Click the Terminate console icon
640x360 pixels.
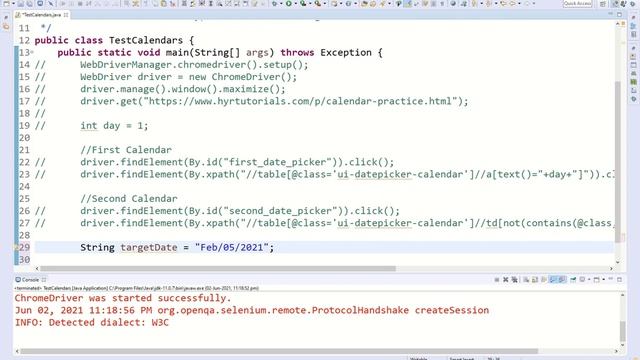tap(497, 280)
